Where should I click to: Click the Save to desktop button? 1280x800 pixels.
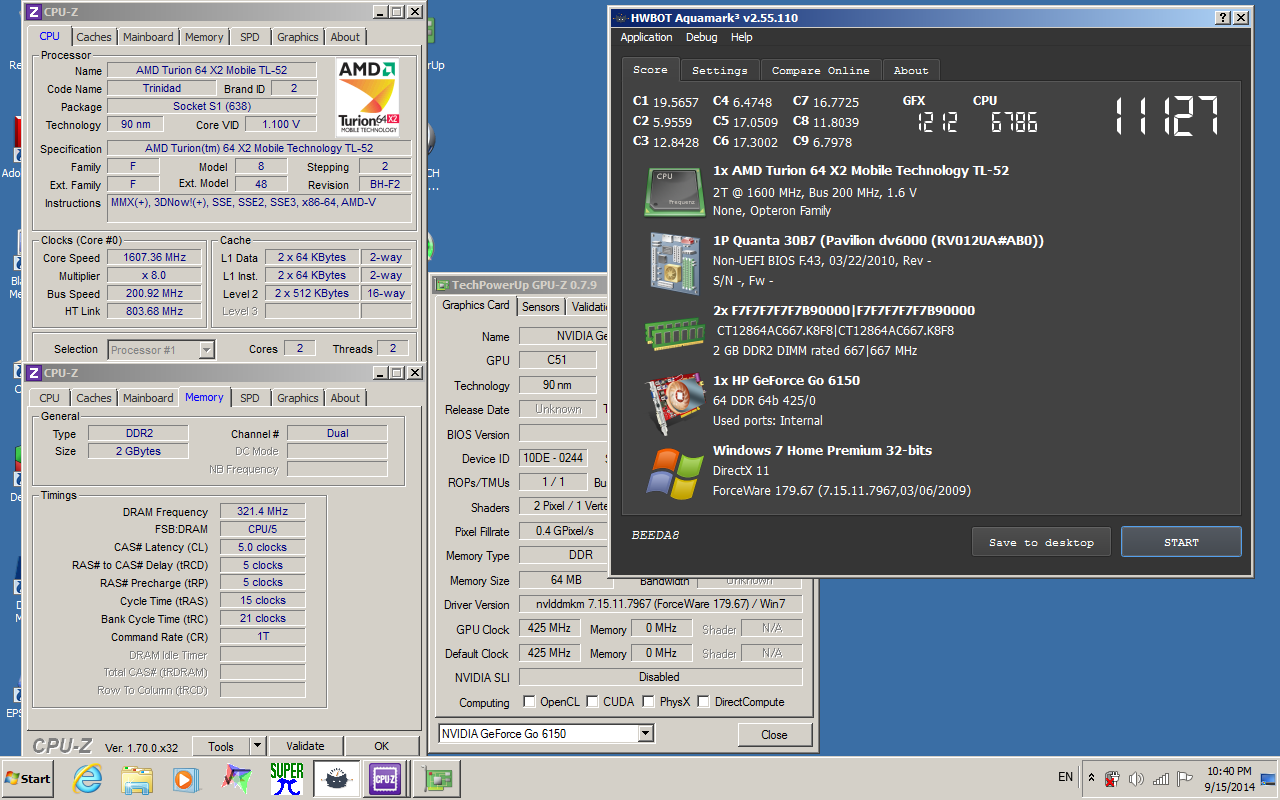(1041, 542)
